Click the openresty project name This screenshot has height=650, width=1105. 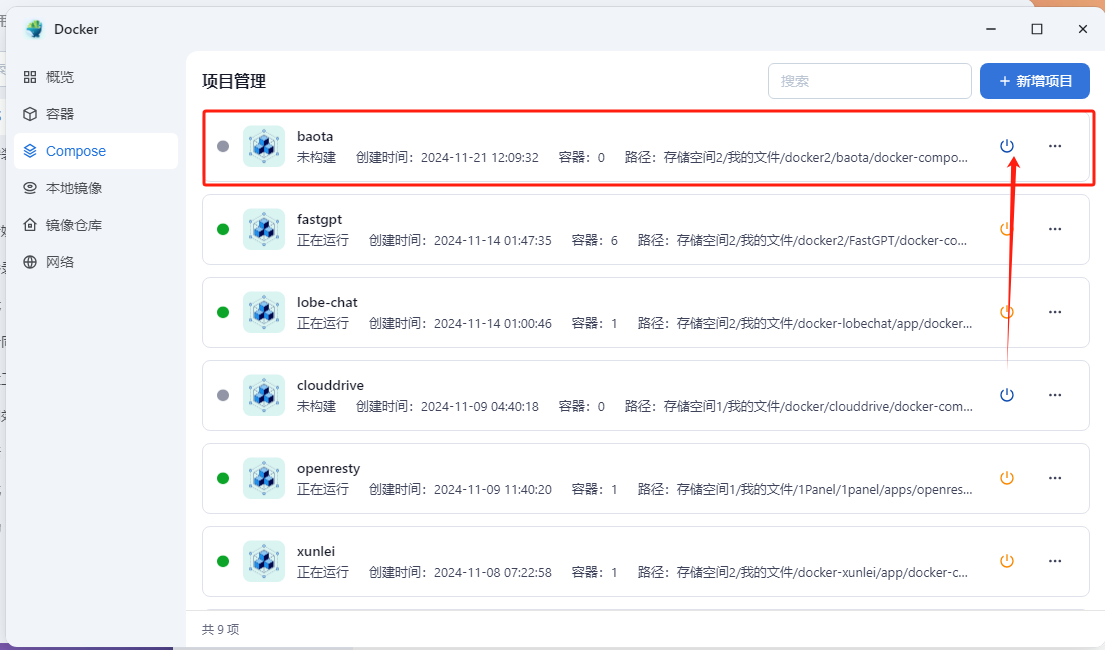point(328,469)
